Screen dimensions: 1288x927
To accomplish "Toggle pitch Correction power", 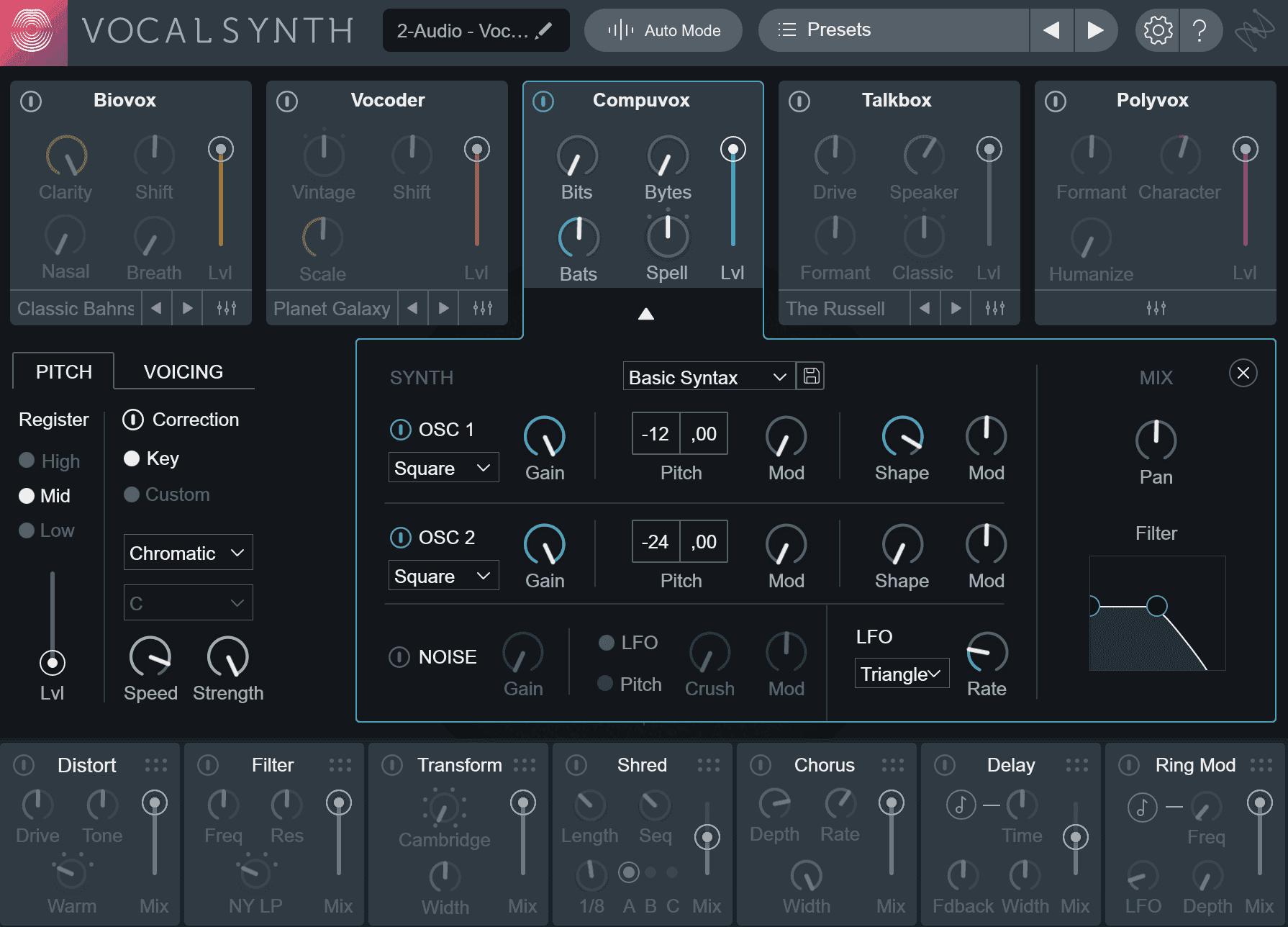I will (x=133, y=419).
